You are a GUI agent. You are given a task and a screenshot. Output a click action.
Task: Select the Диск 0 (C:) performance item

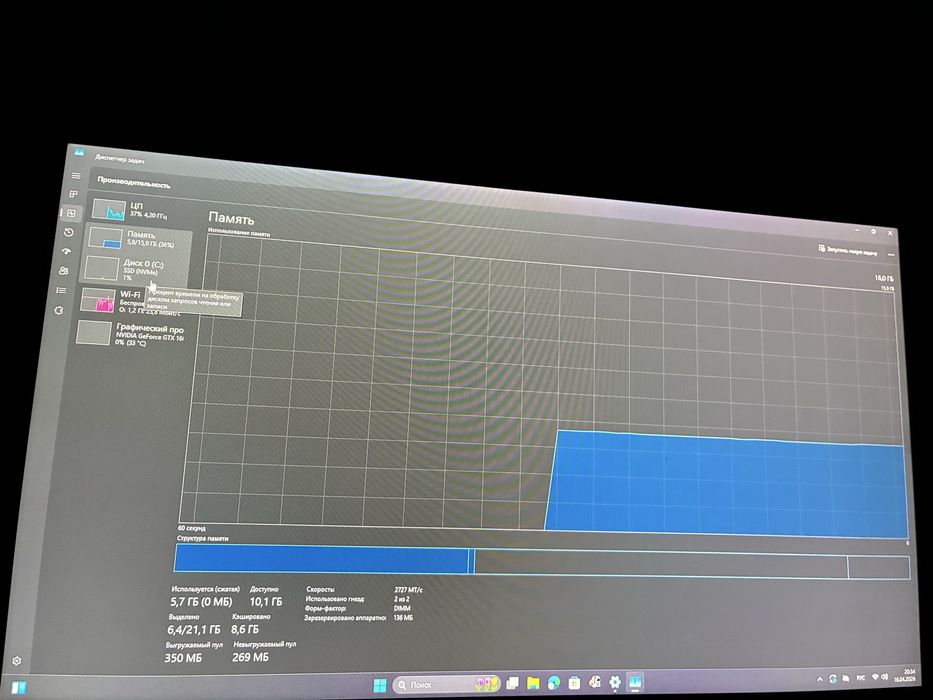tap(135, 269)
